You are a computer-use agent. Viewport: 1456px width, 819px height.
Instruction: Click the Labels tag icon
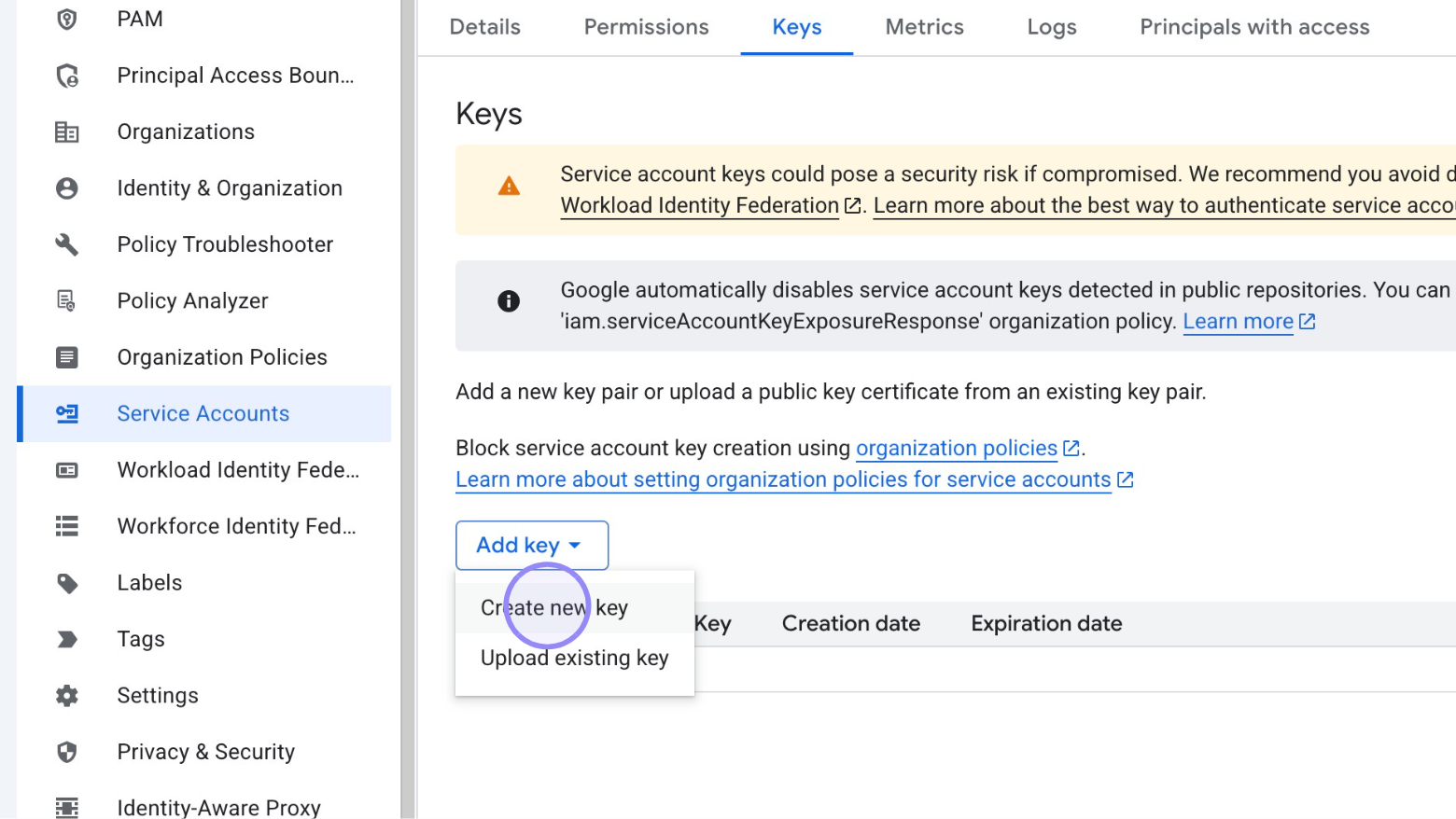click(66, 582)
